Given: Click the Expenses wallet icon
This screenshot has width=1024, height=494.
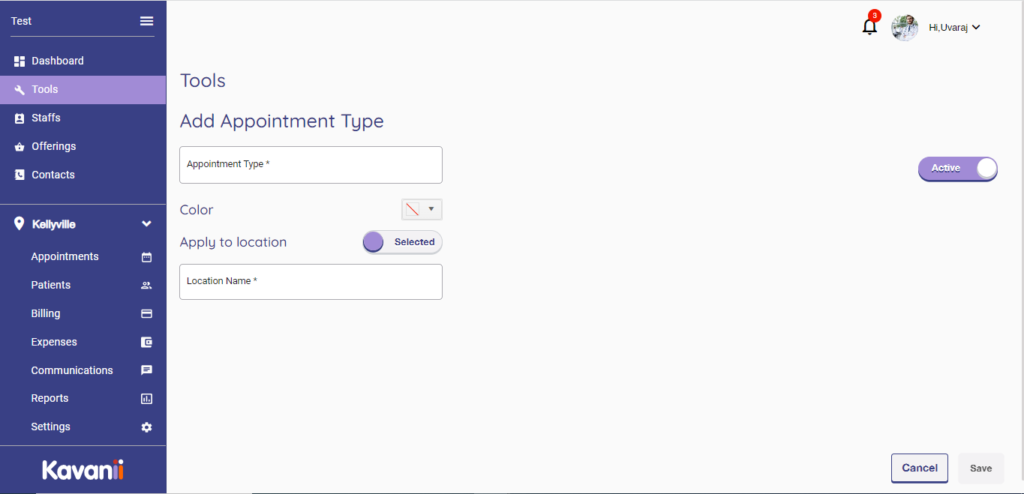Looking at the screenshot, I should click(x=147, y=342).
